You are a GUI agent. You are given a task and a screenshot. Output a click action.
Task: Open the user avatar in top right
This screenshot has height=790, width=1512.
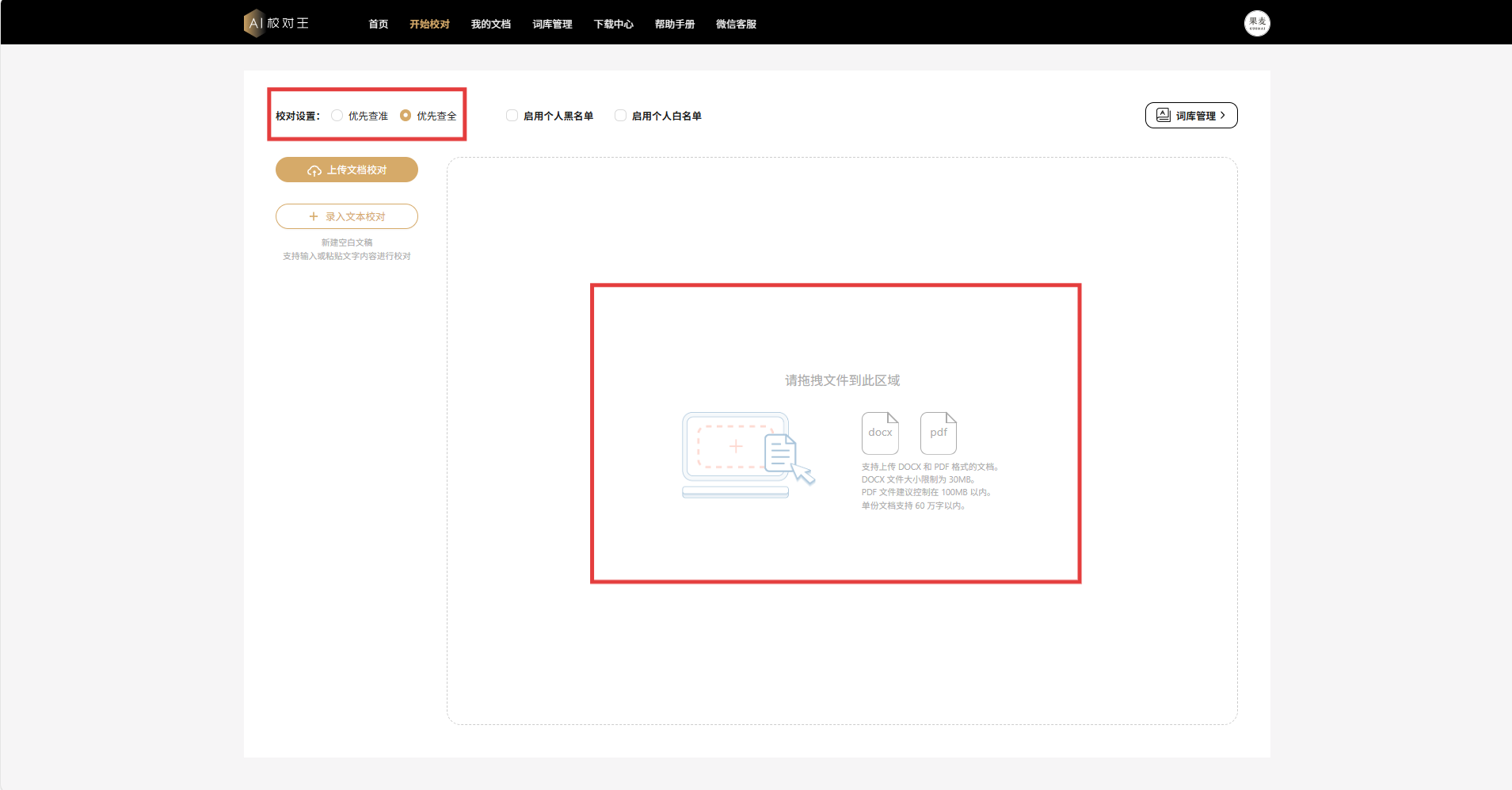tap(1256, 23)
